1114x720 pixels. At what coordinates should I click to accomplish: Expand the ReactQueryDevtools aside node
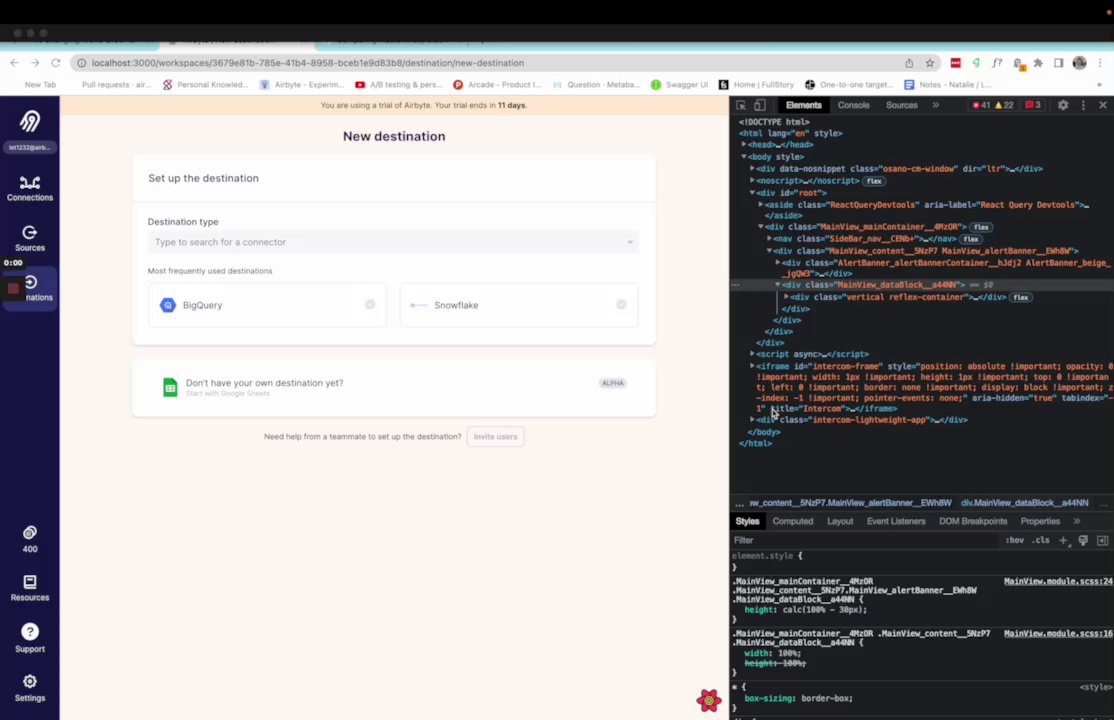point(761,205)
